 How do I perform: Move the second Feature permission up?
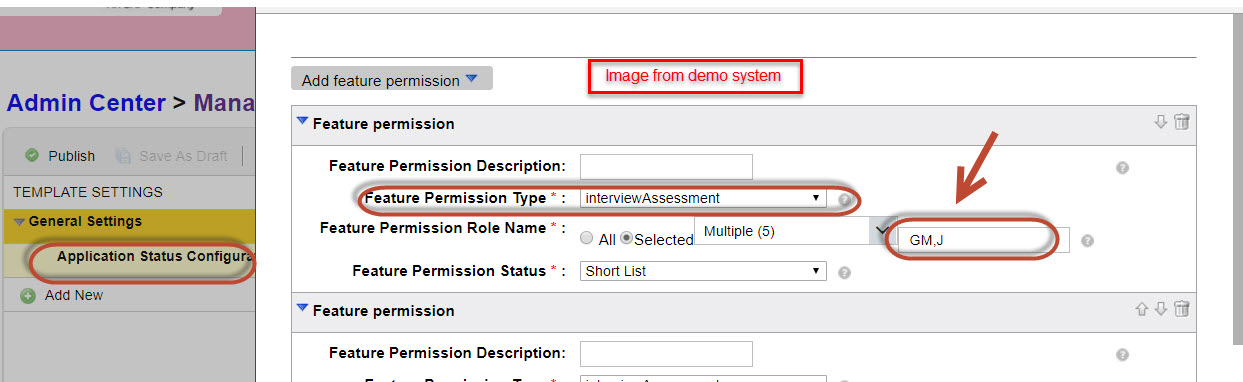(1141, 309)
